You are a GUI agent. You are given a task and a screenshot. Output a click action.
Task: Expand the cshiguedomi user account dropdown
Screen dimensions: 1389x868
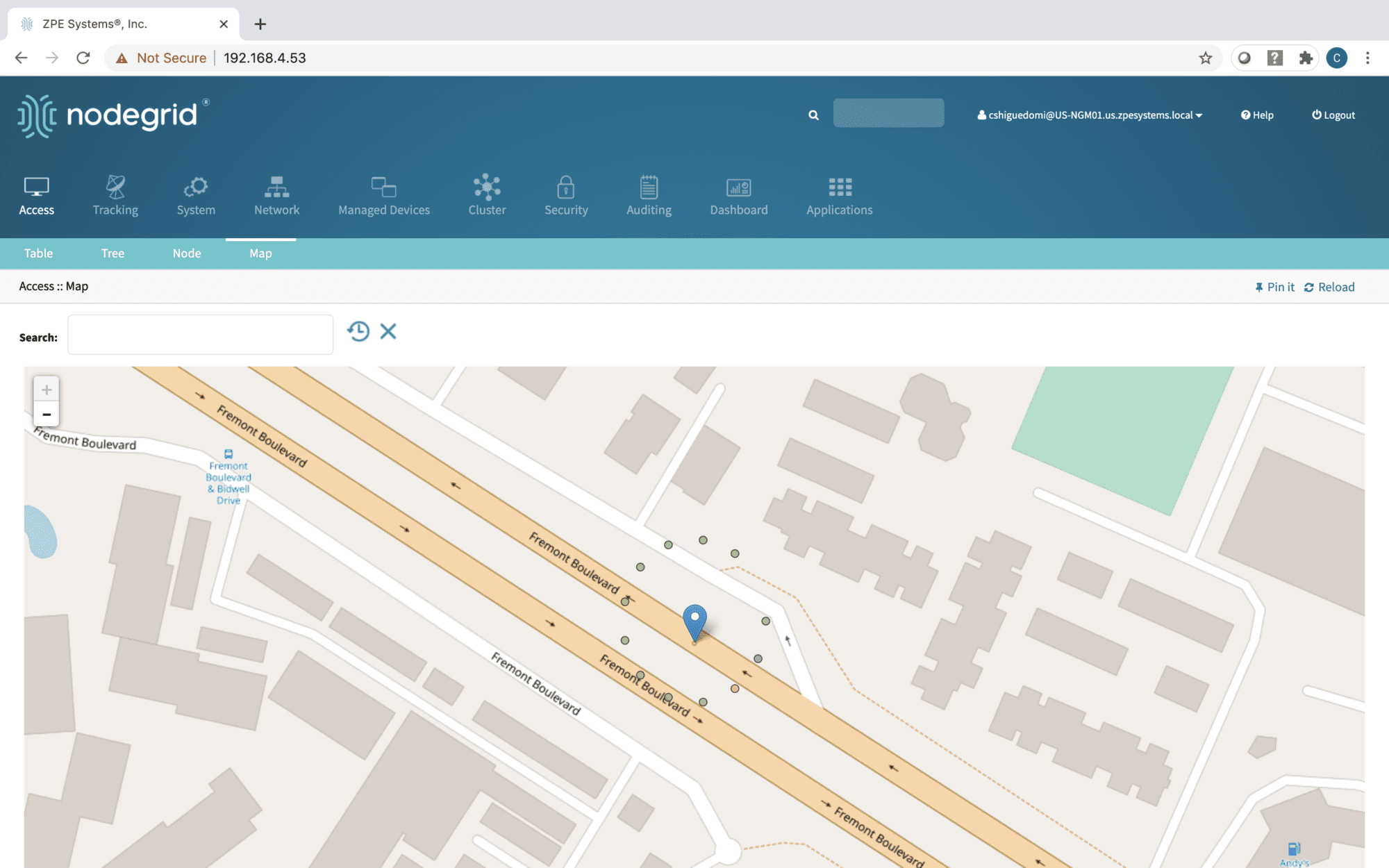tap(1090, 115)
